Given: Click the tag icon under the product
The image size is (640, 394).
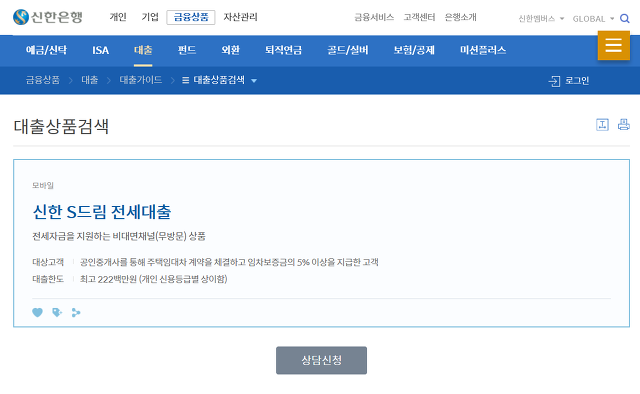Looking at the screenshot, I should (x=57, y=312).
